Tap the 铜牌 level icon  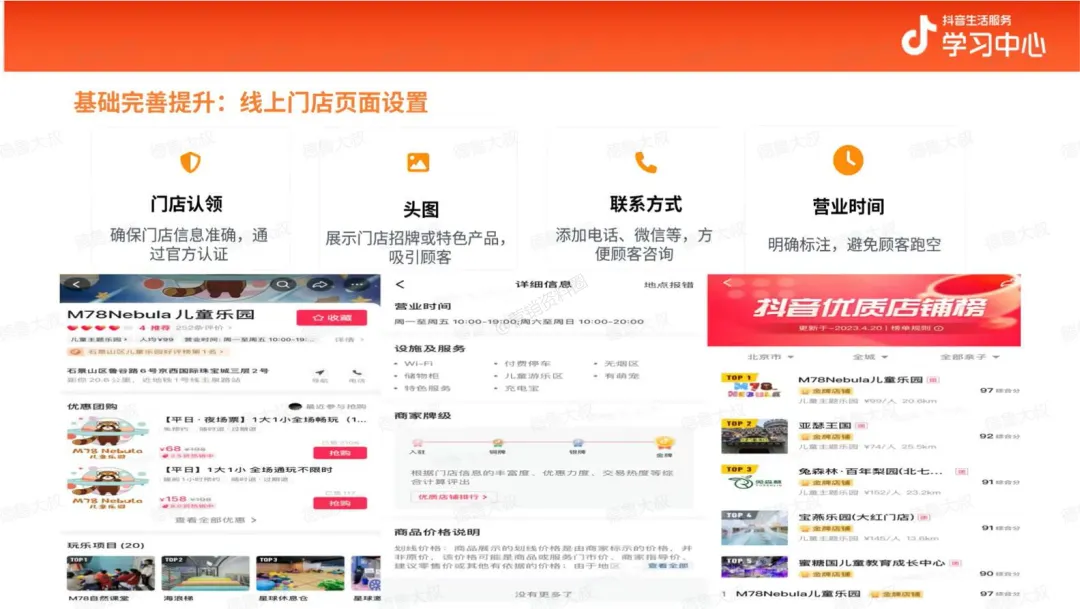497,445
